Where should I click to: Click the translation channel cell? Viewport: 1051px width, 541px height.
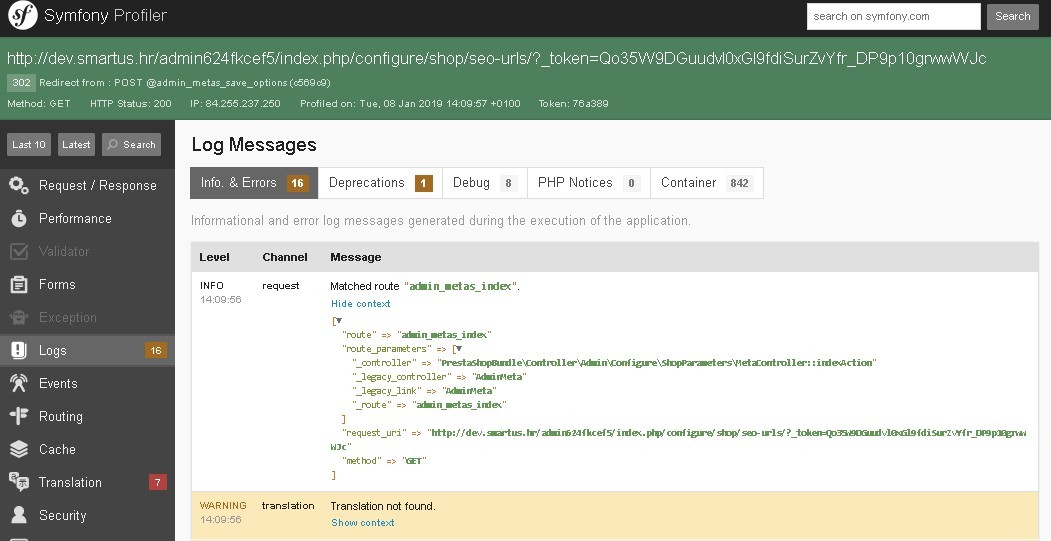(x=288, y=505)
